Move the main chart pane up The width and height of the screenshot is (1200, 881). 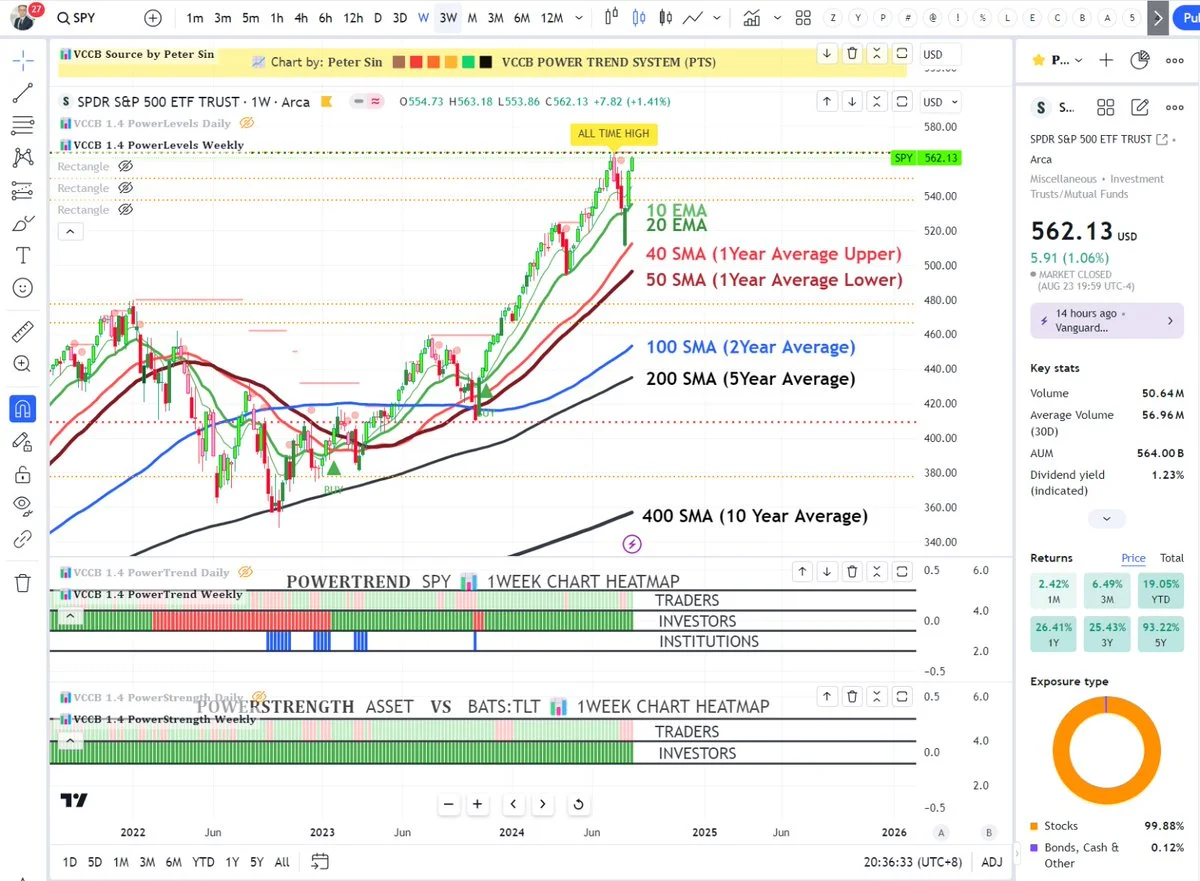827,101
